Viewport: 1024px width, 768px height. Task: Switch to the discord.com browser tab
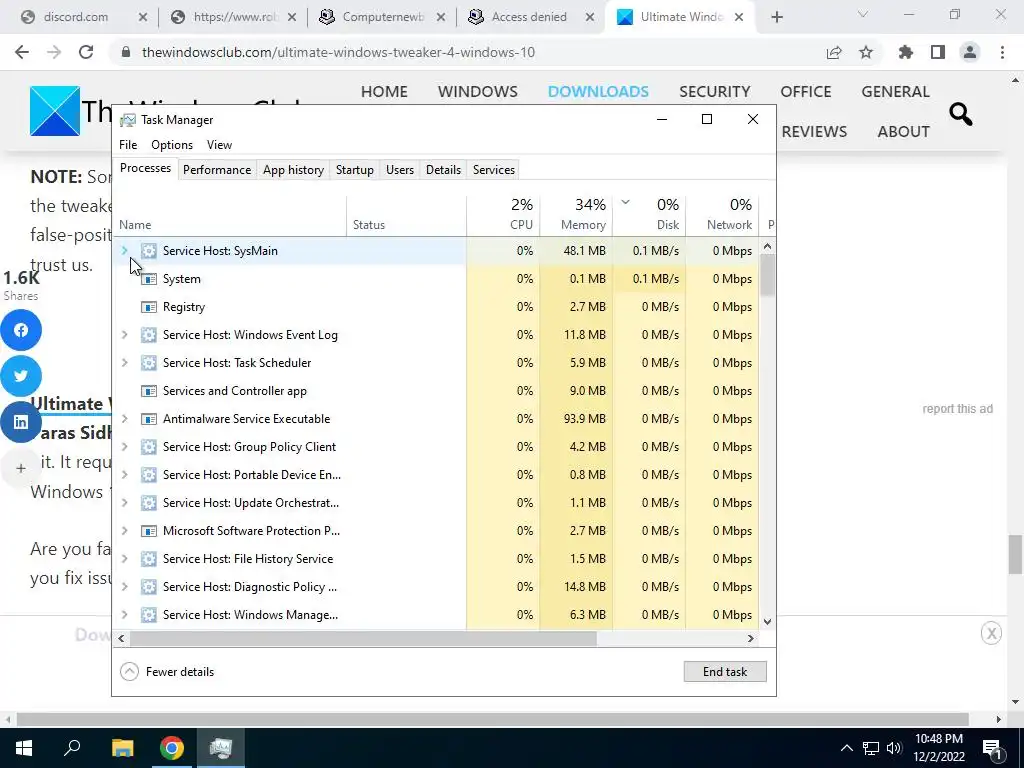pyautogui.click(x=76, y=17)
